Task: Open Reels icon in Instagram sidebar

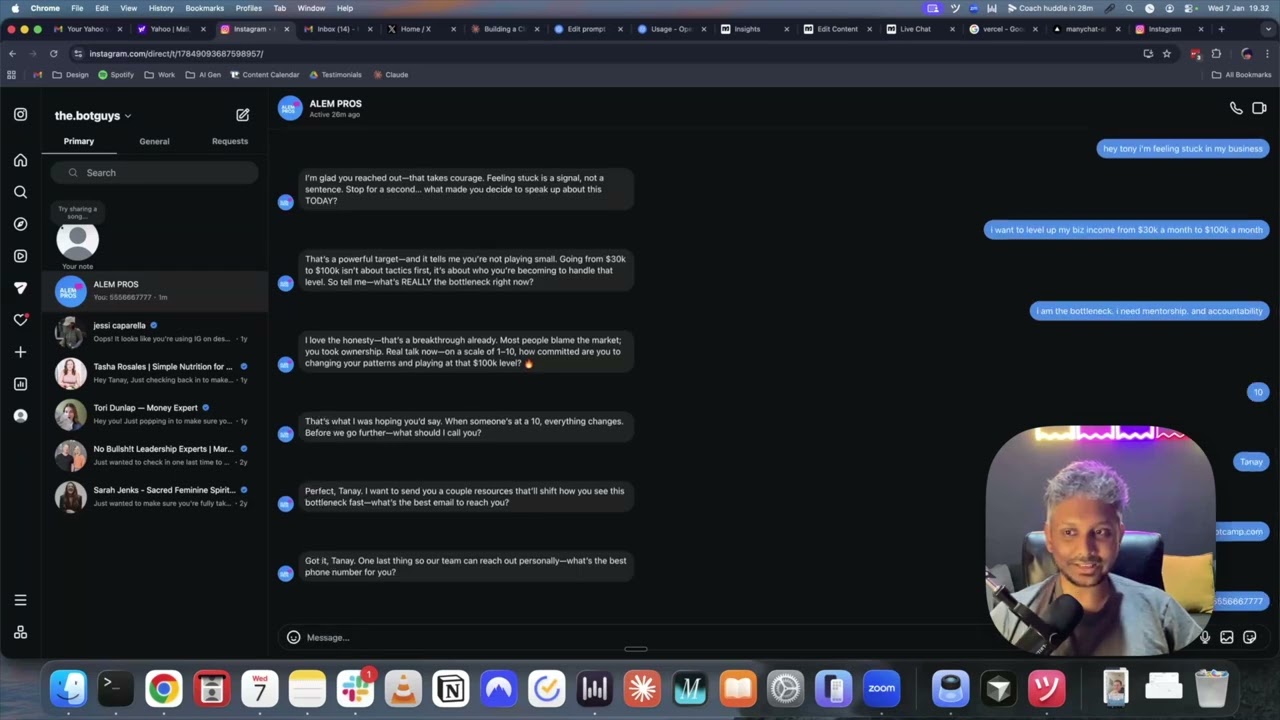Action: 20,256
